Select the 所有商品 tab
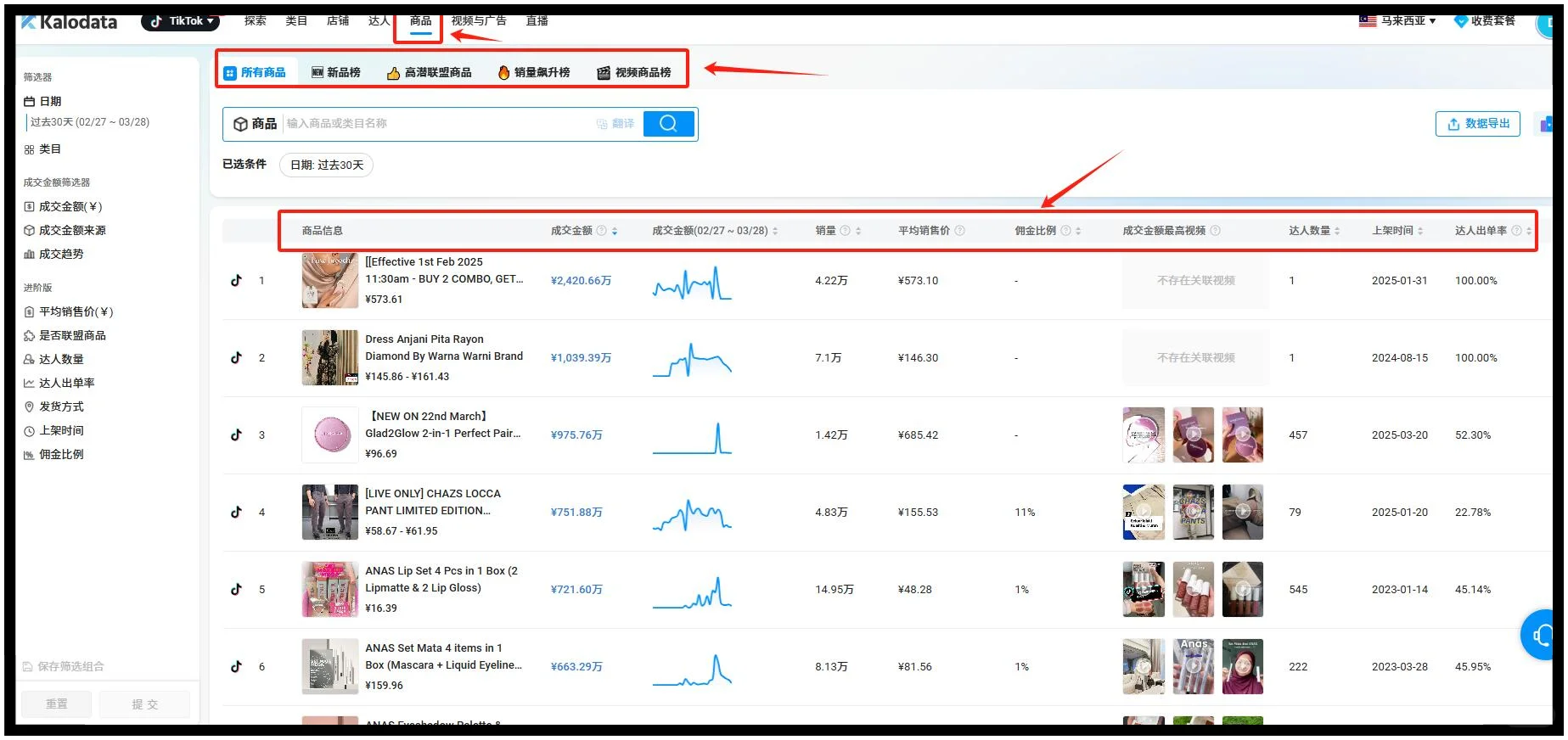Image resolution: width=1568 pixels, height=740 pixels. tap(255, 73)
